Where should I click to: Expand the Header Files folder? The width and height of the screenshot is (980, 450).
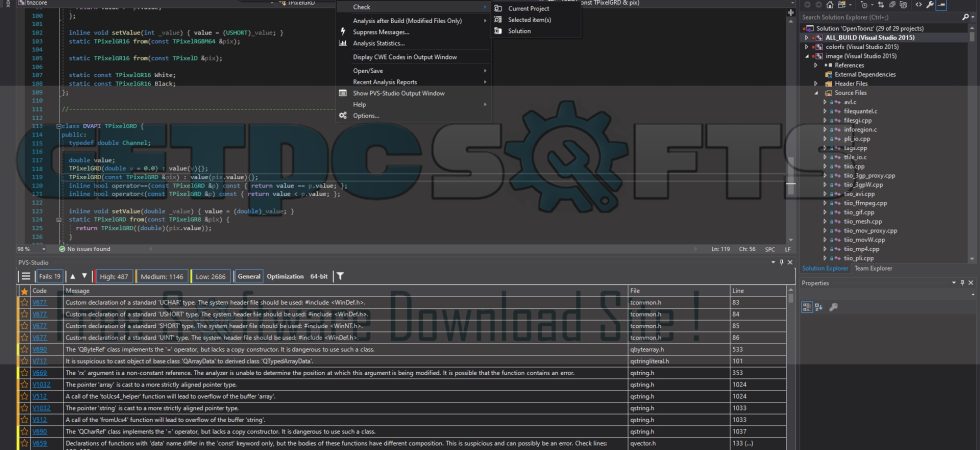pos(816,84)
